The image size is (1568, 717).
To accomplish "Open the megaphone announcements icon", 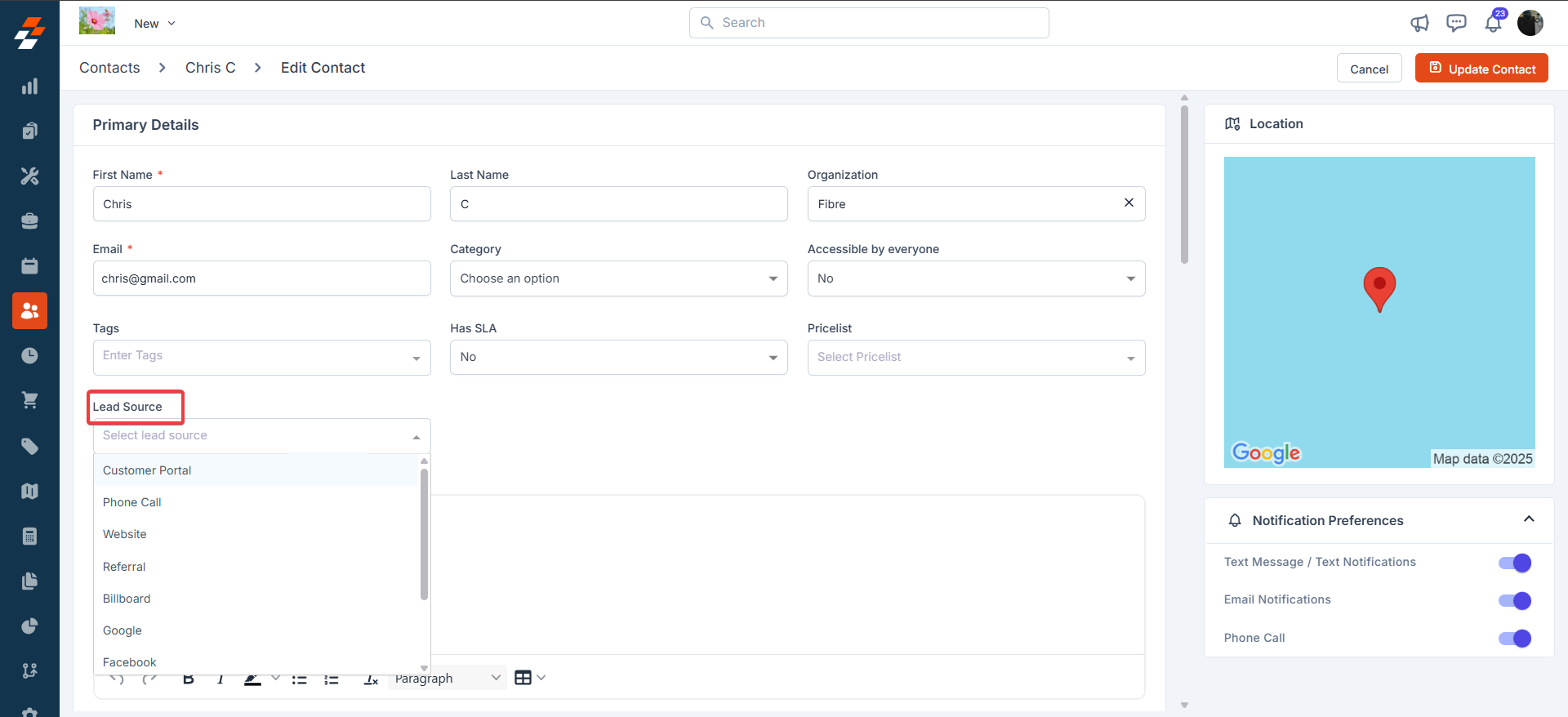I will pos(1419,23).
